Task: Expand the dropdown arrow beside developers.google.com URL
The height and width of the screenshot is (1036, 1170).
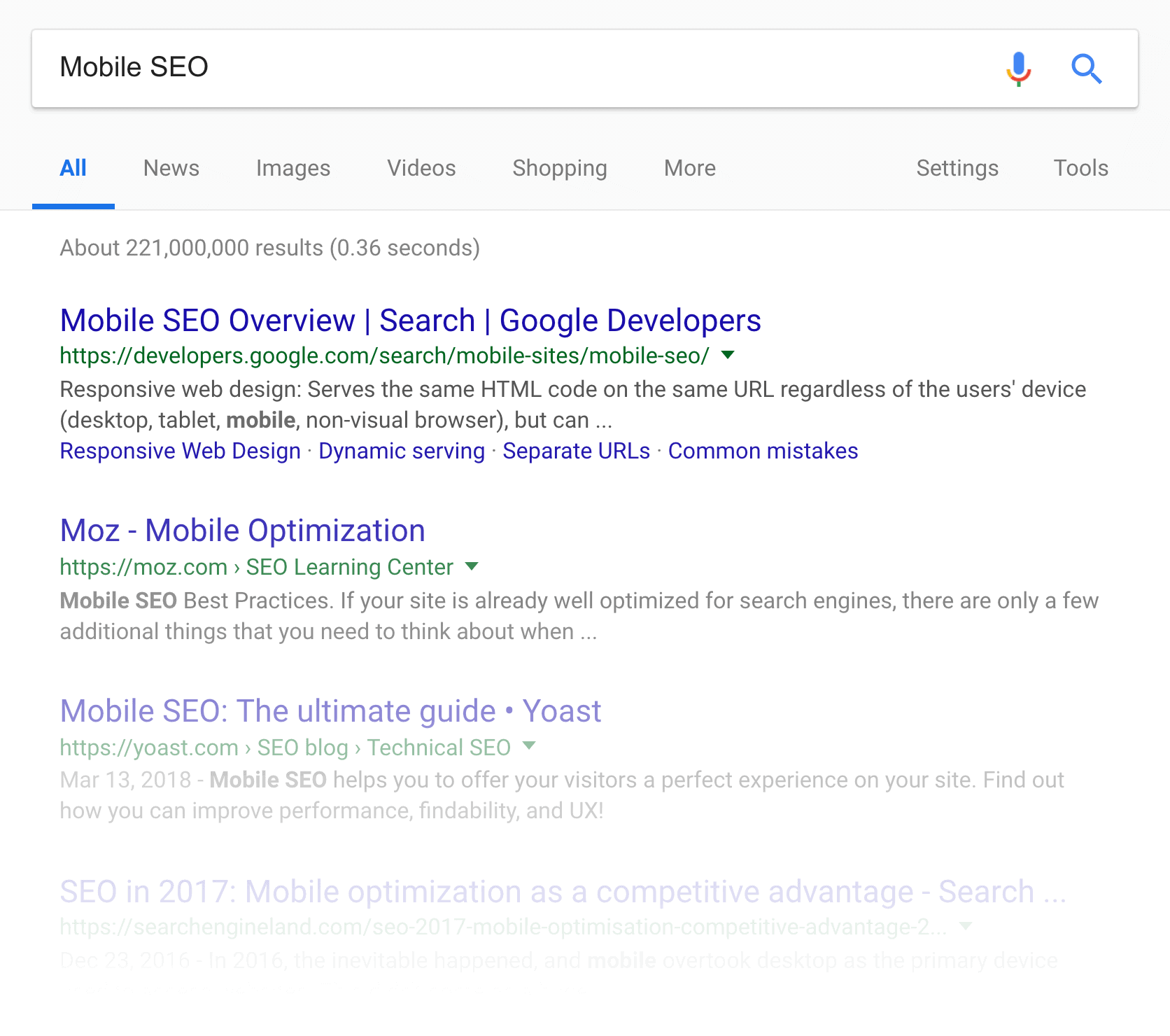Action: point(728,355)
